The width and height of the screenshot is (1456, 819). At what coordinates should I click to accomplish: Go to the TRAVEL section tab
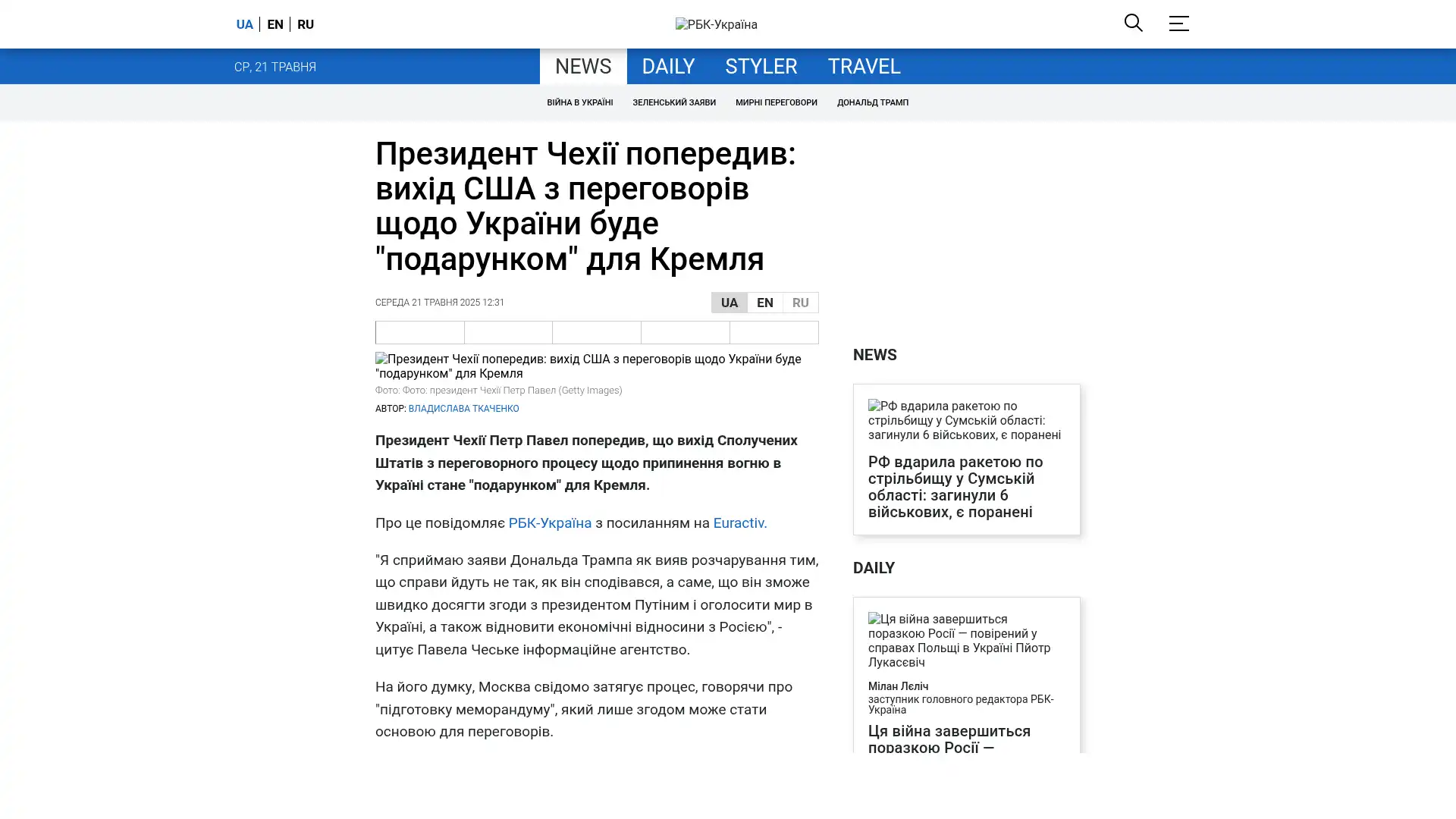863,67
